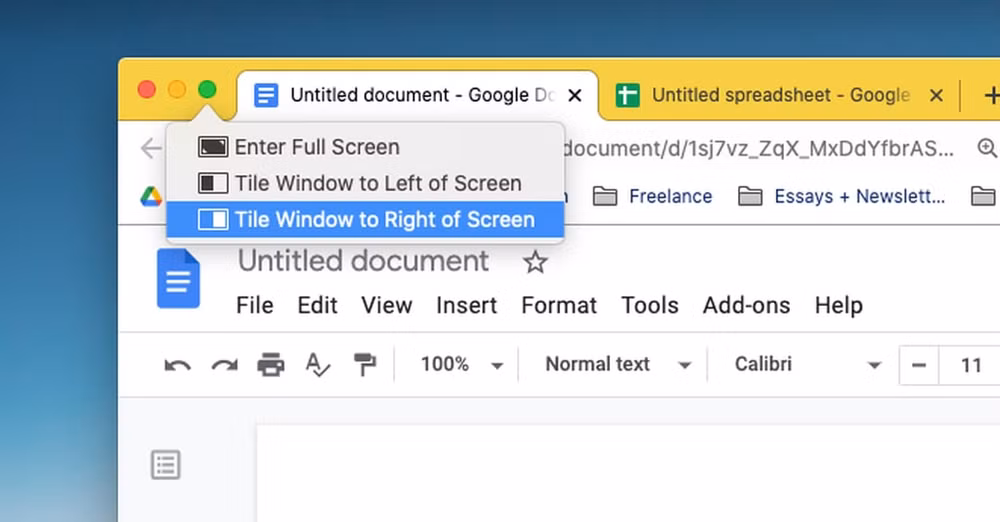Go back with the browser arrow

pos(151,148)
